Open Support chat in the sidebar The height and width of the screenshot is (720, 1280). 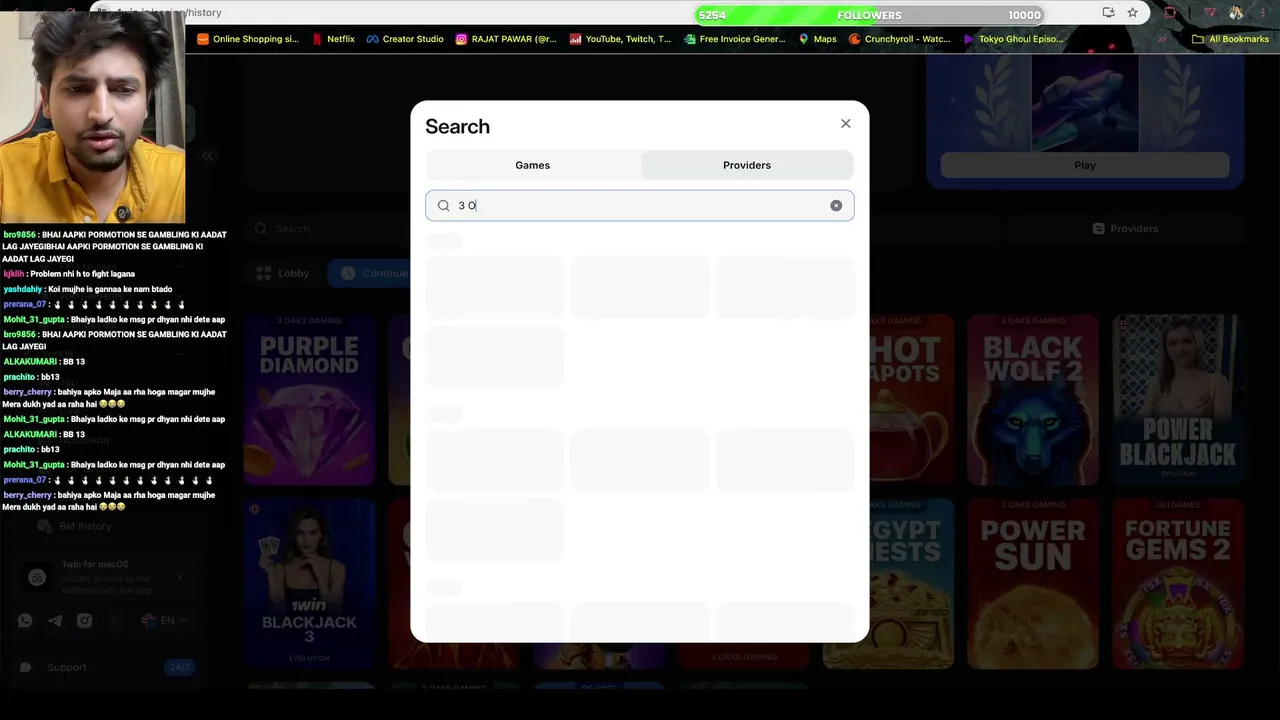point(105,667)
